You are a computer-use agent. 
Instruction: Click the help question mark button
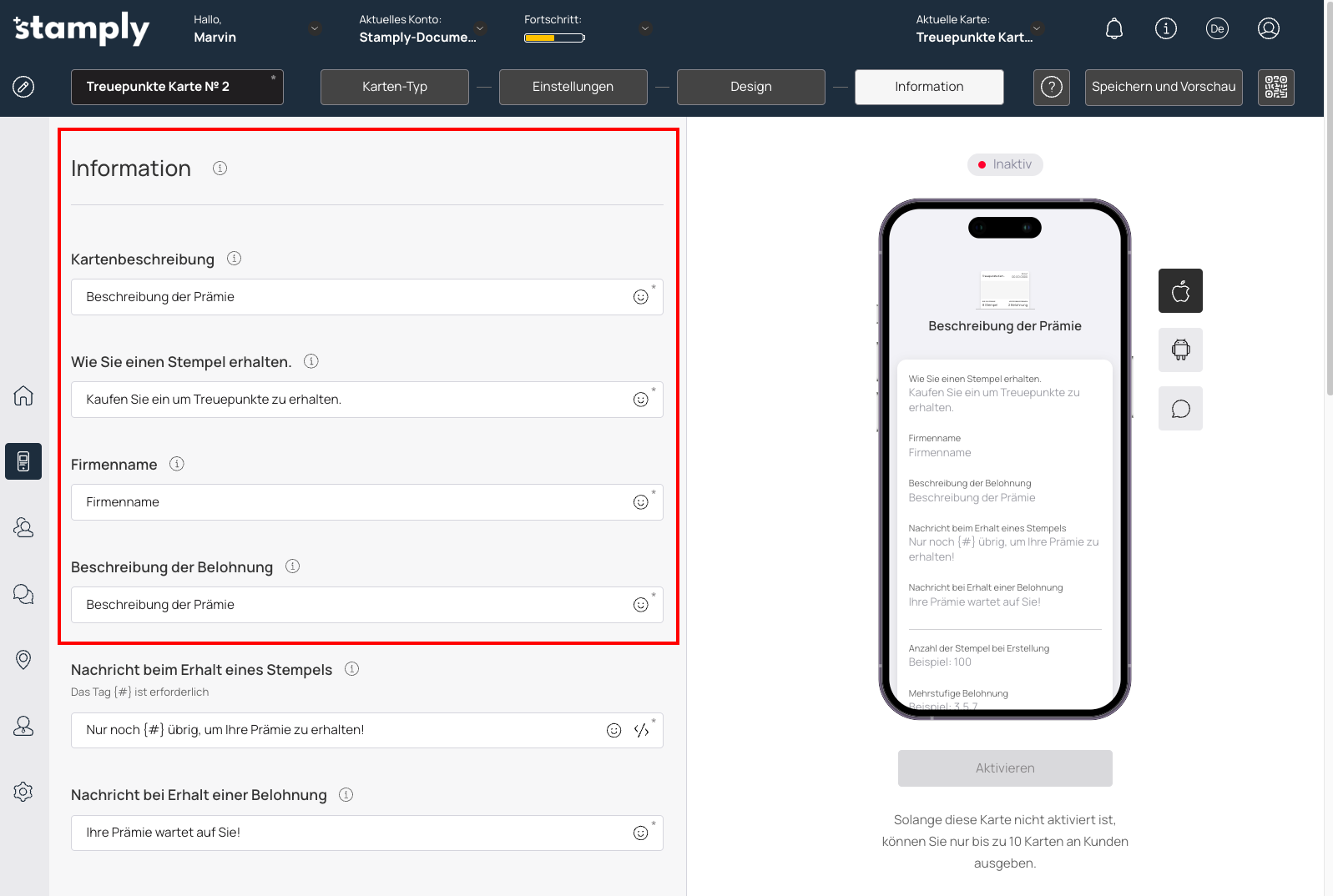point(1051,87)
